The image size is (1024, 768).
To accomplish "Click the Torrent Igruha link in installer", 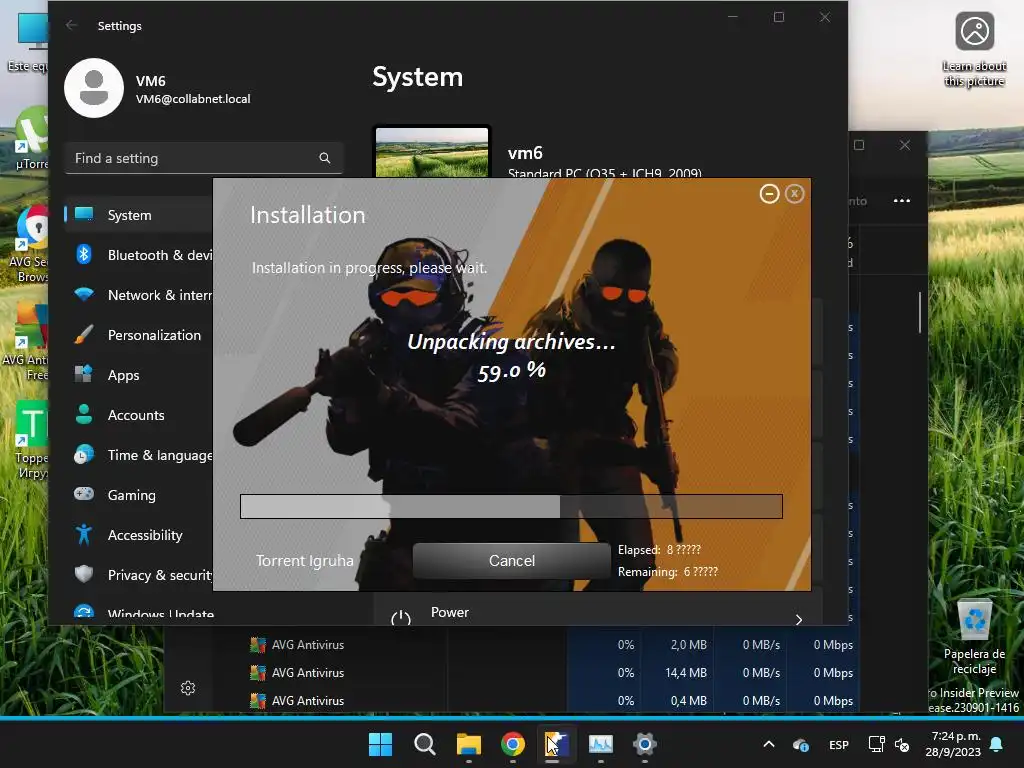I will pyautogui.click(x=304, y=560).
